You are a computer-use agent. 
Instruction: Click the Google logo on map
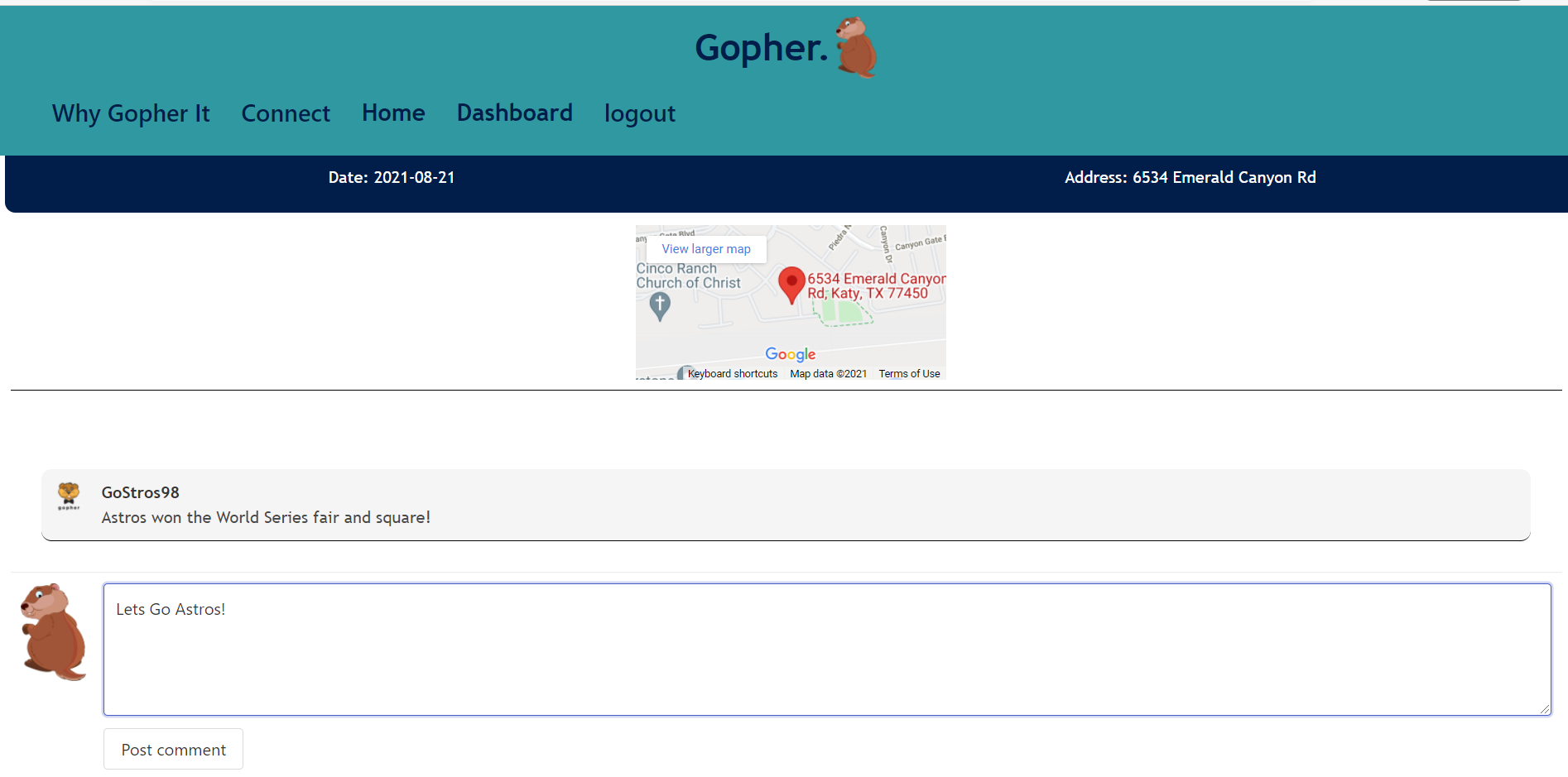(x=791, y=354)
